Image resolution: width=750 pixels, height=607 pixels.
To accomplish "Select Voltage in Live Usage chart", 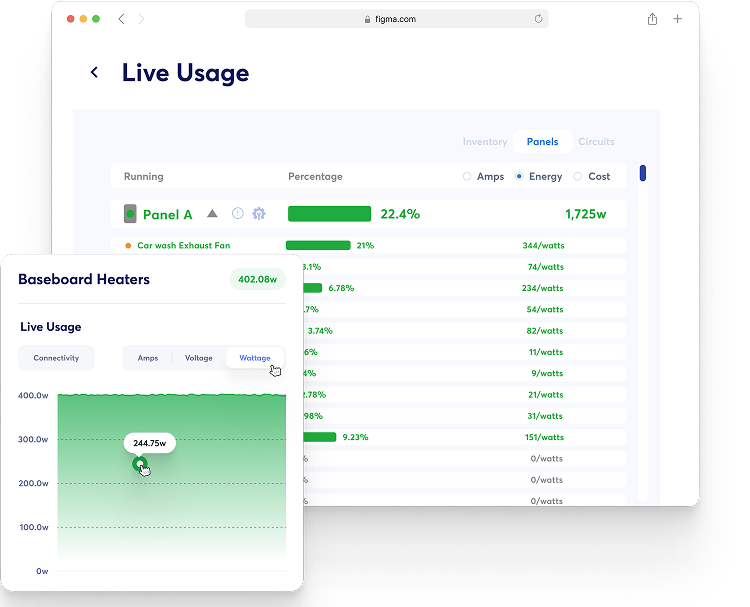I will [x=198, y=358].
